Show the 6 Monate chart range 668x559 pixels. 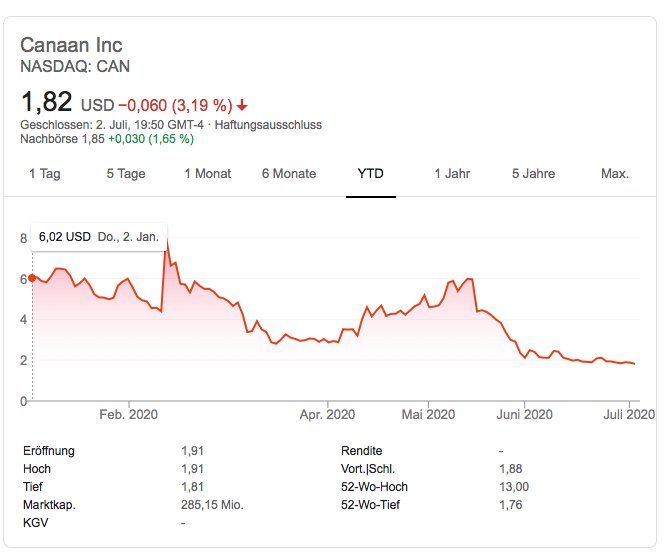coord(289,174)
